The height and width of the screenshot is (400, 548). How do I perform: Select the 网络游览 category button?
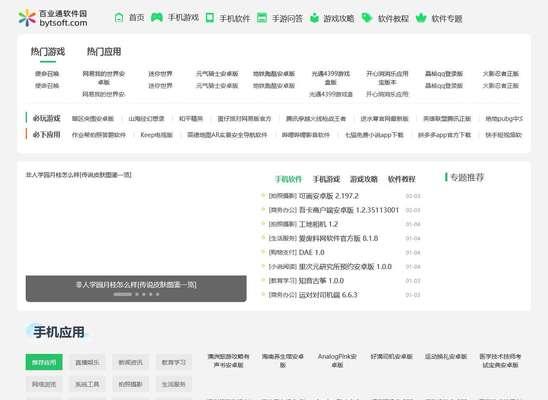tap(44, 384)
